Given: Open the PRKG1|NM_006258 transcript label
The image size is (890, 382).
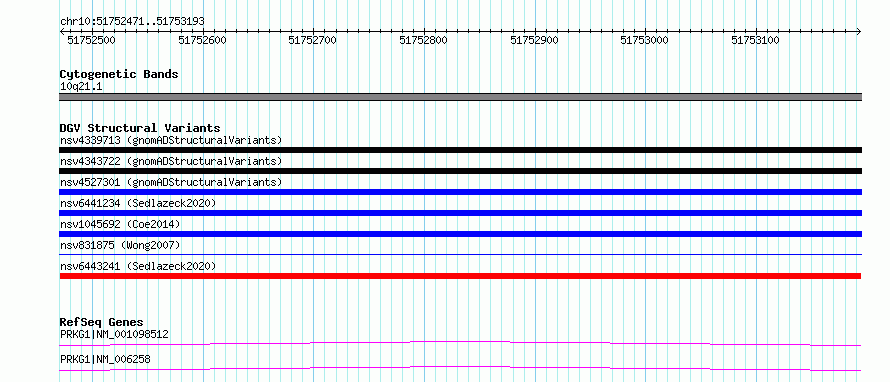Looking at the screenshot, I should pyautogui.click(x=105, y=359).
